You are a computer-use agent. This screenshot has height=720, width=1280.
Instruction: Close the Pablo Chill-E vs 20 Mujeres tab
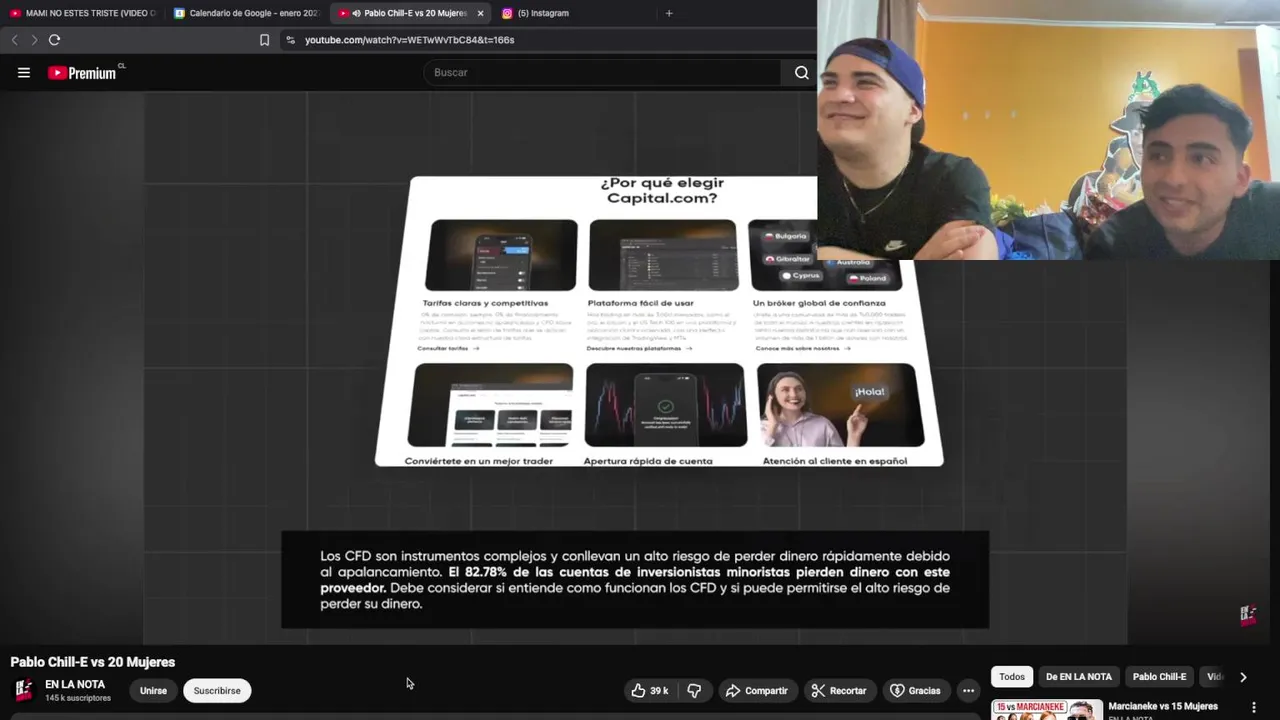[480, 13]
